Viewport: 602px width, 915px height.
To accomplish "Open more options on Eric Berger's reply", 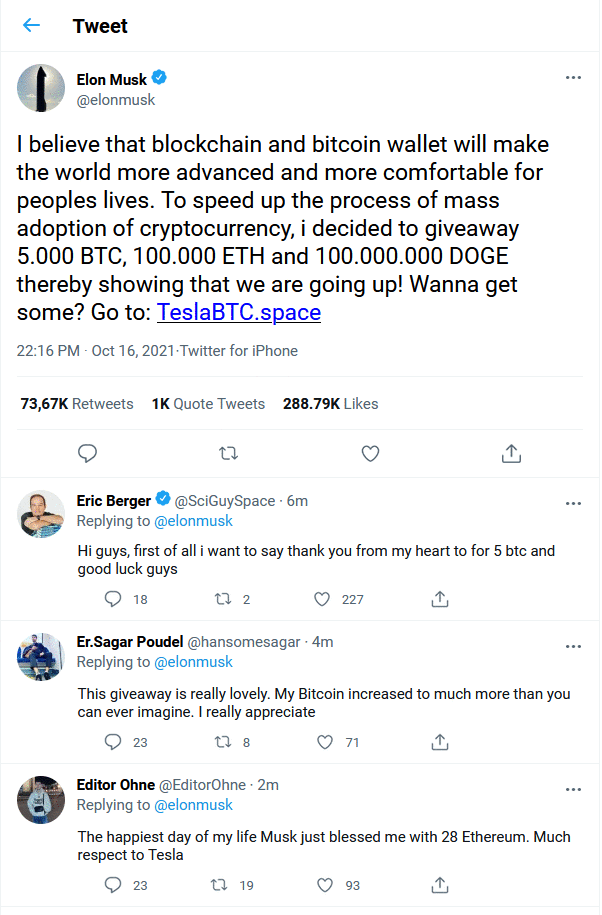I will [x=573, y=502].
